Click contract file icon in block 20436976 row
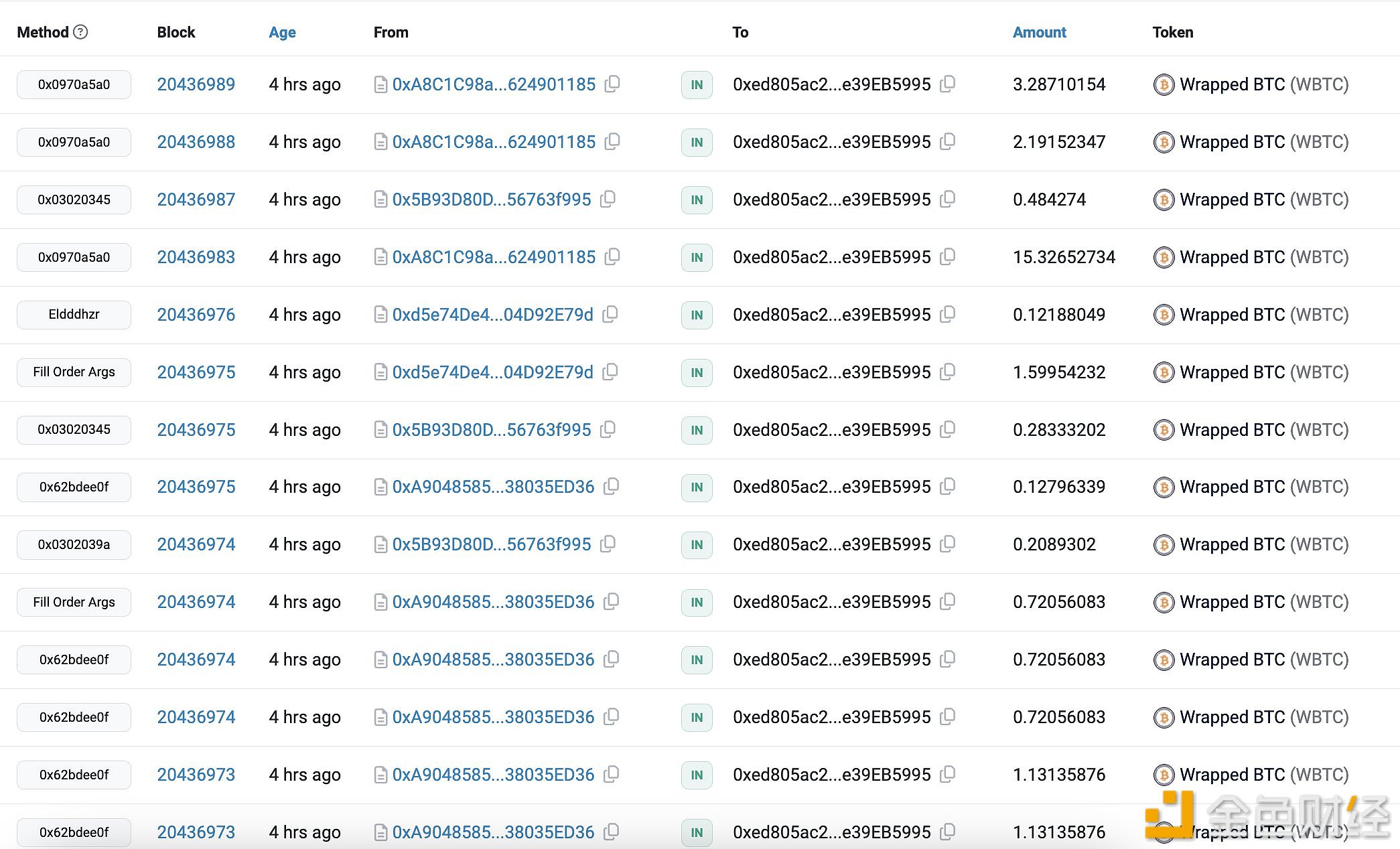1400x849 pixels. pos(380,315)
